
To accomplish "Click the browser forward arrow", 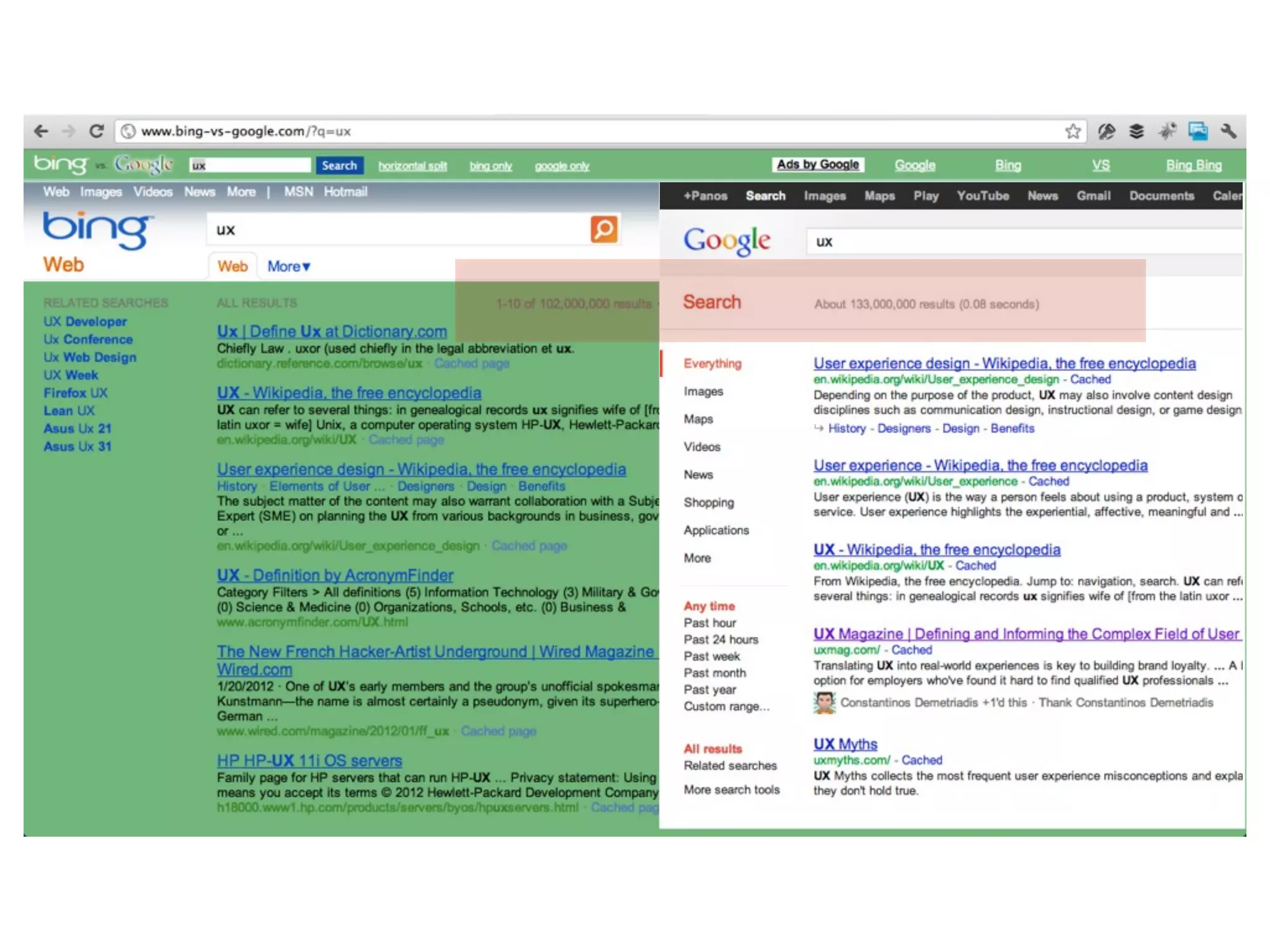I will 68,131.
